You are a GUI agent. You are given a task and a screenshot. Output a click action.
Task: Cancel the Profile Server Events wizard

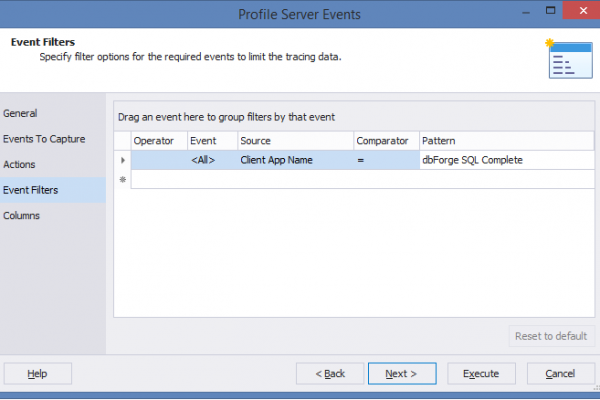click(x=561, y=374)
